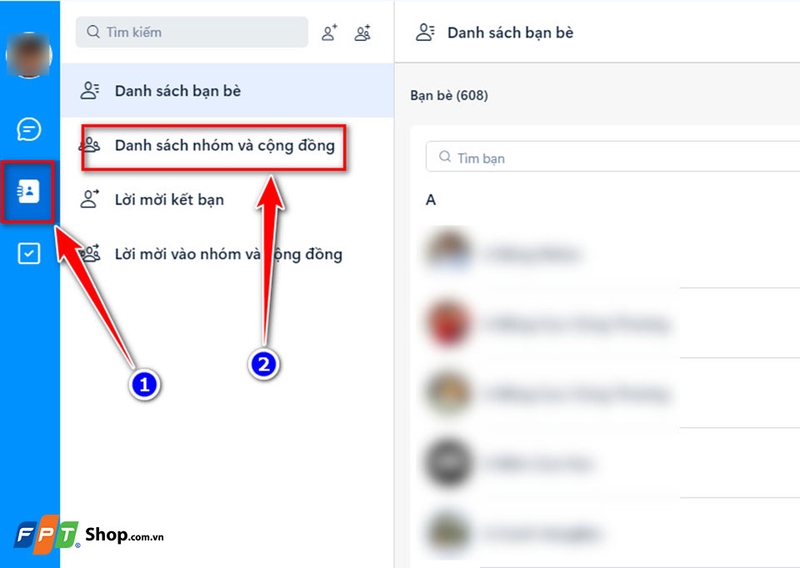This screenshot has height=568, width=800.
Task: Click the Tìm bạn search box
Action: coord(613,157)
